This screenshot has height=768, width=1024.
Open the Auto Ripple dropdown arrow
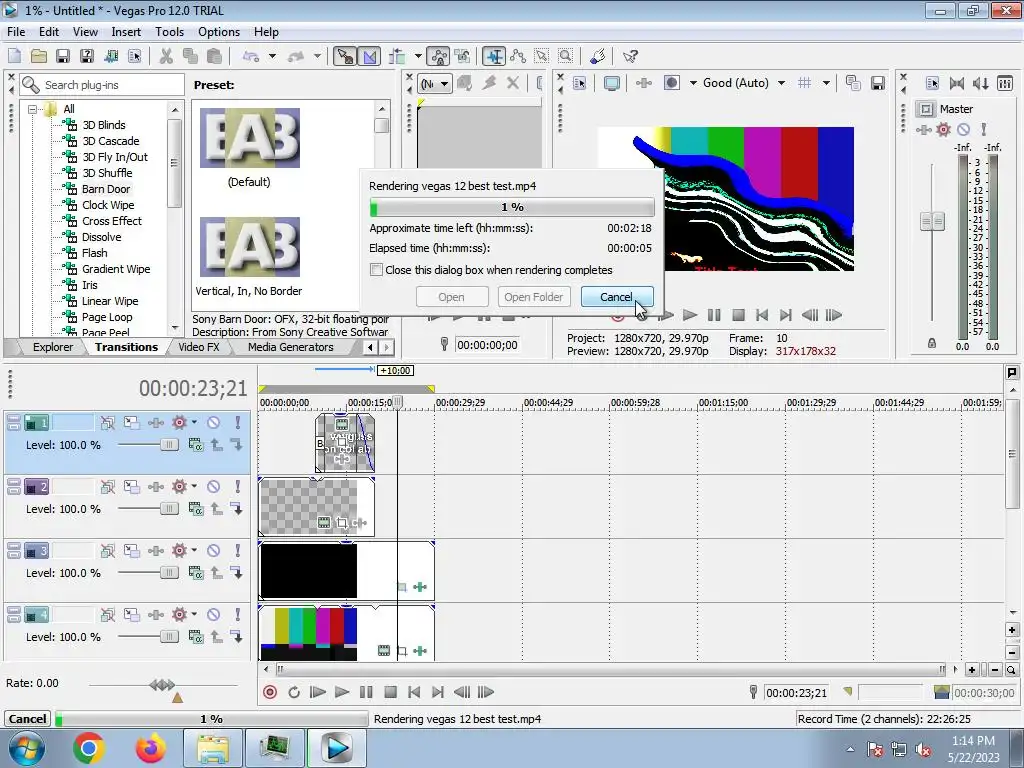tap(418, 56)
